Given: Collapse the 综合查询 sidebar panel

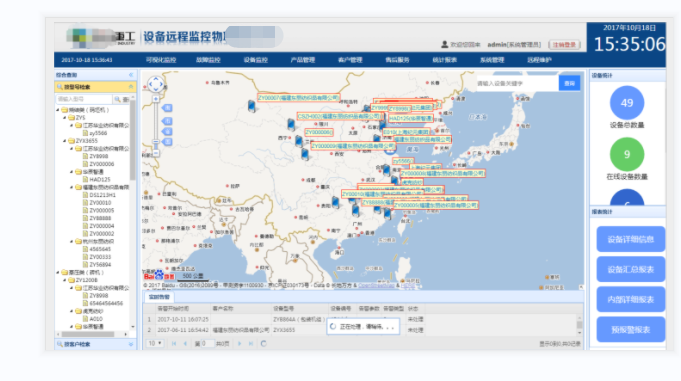Looking at the screenshot, I should click(131, 75).
